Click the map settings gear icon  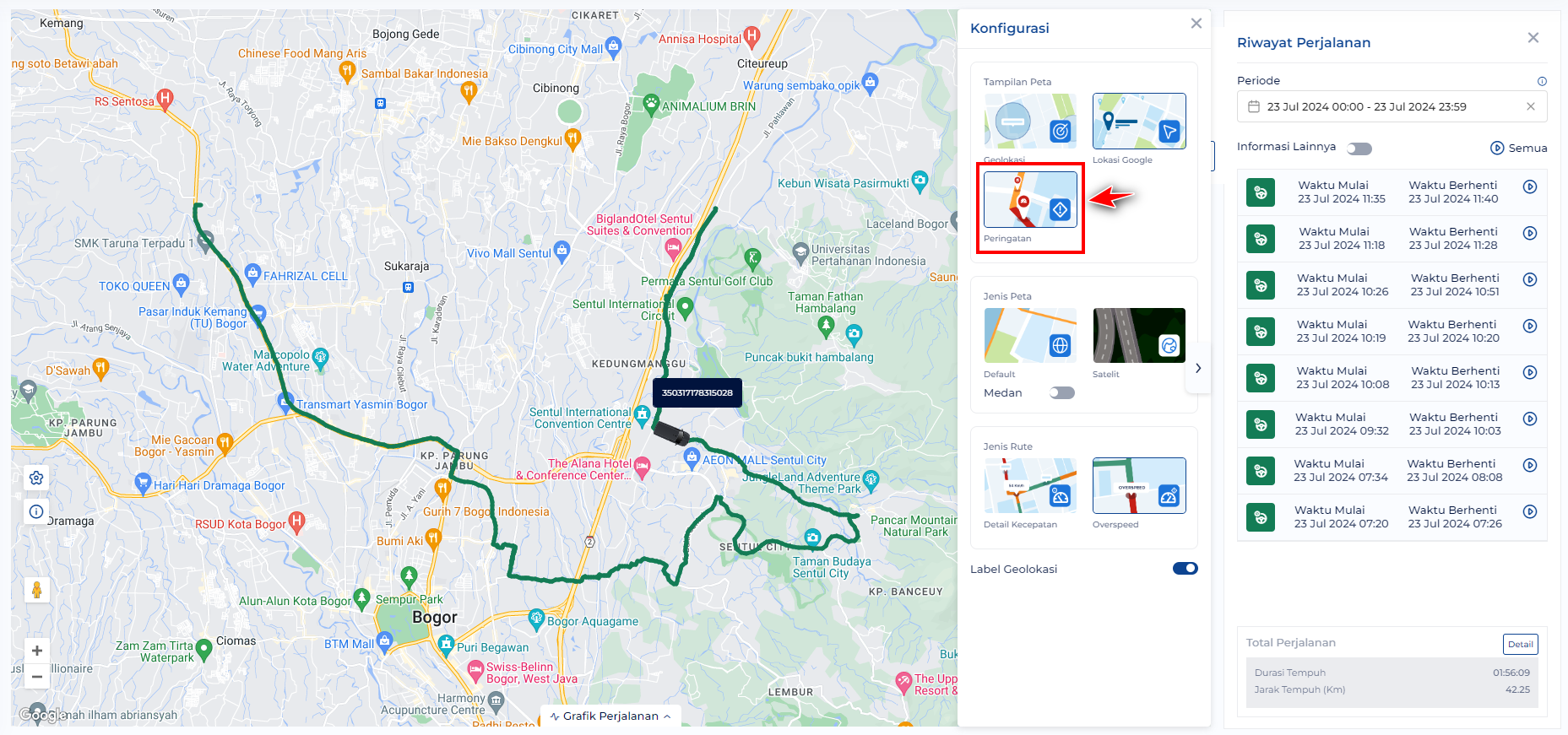pos(36,478)
